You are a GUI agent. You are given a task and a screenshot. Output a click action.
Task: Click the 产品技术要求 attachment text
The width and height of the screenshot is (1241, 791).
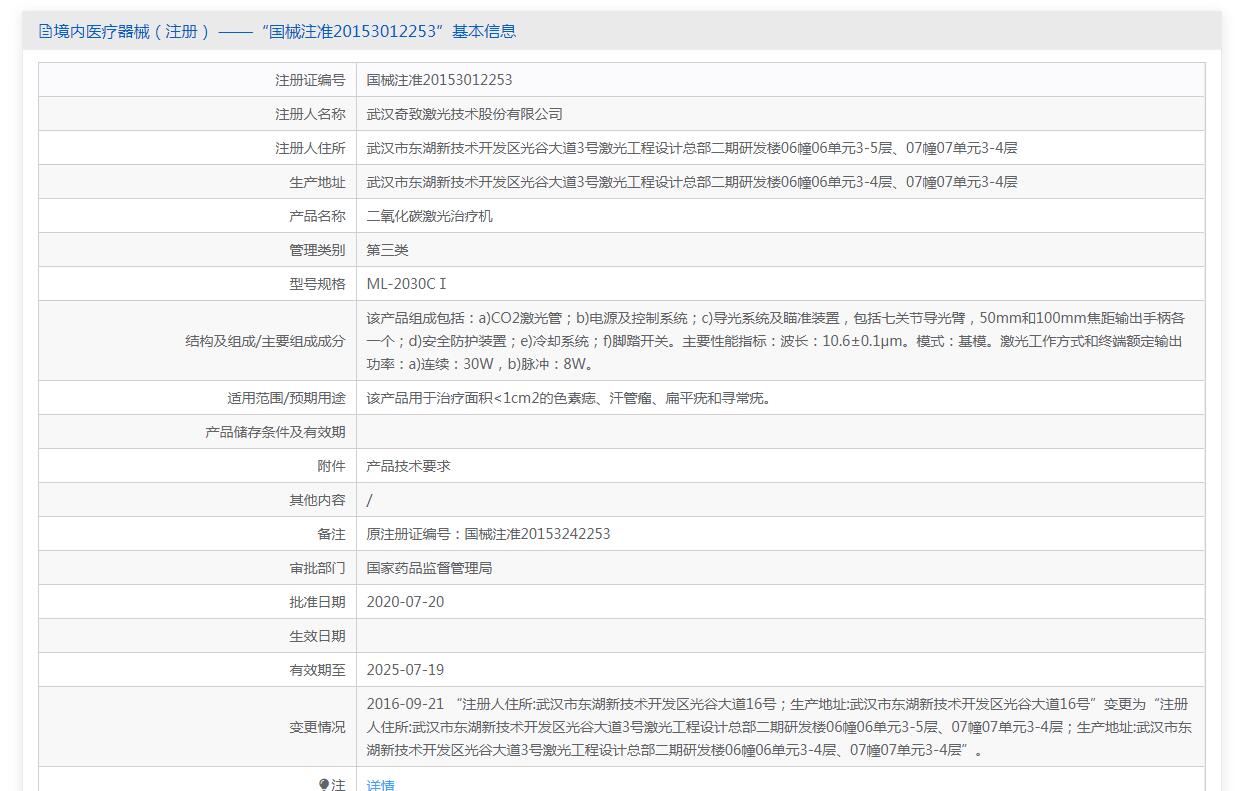[408, 466]
